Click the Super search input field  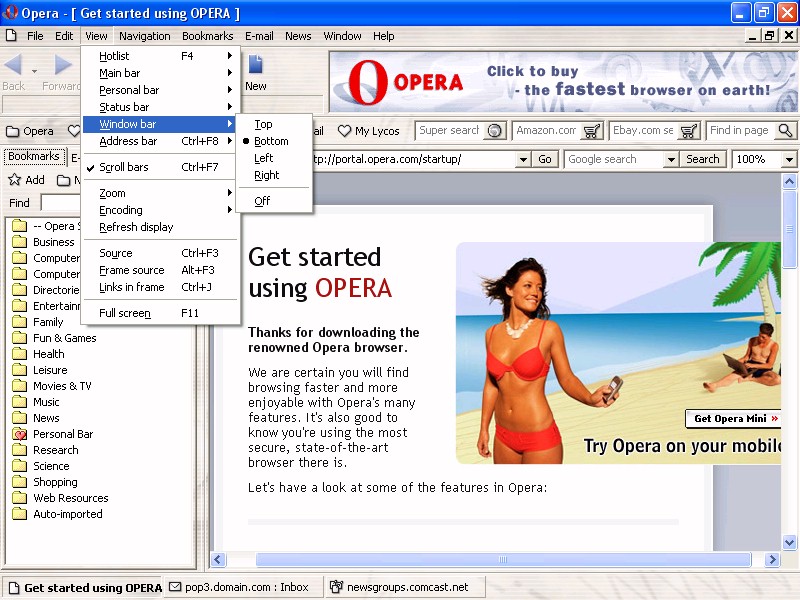(451, 131)
